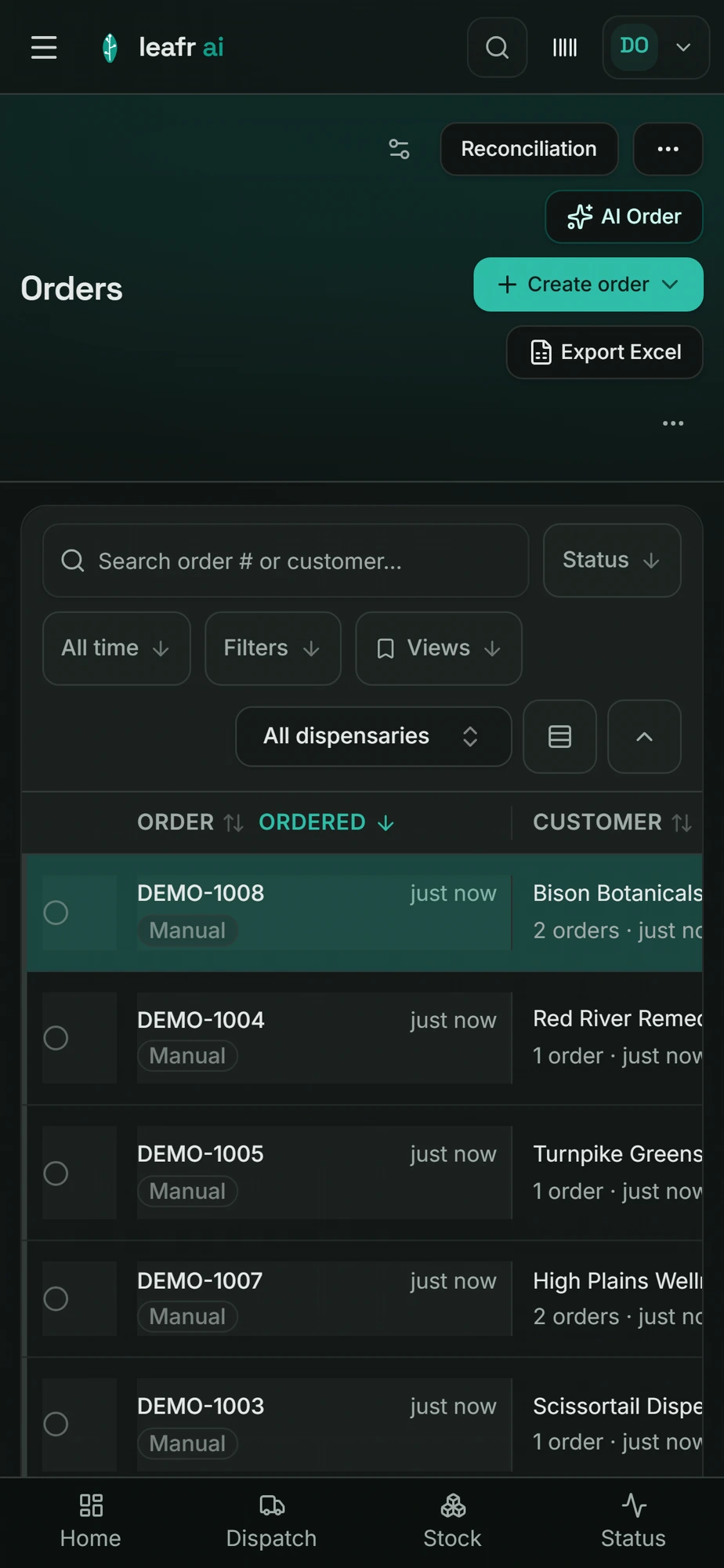Expand the Filters dropdown
This screenshot has height=1568, width=724.
(x=273, y=648)
